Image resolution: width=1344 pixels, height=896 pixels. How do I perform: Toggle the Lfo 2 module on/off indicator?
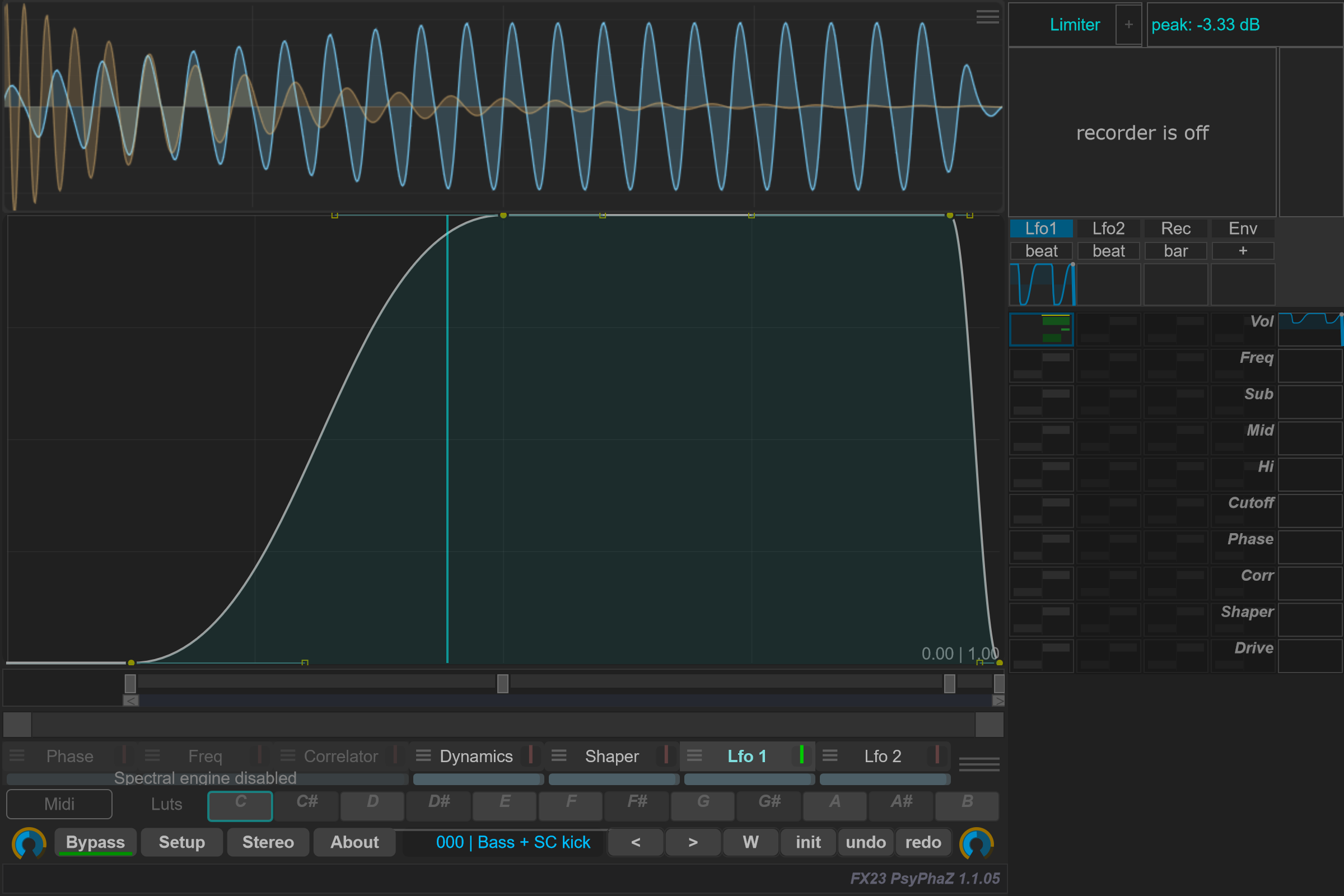coord(937,754)
